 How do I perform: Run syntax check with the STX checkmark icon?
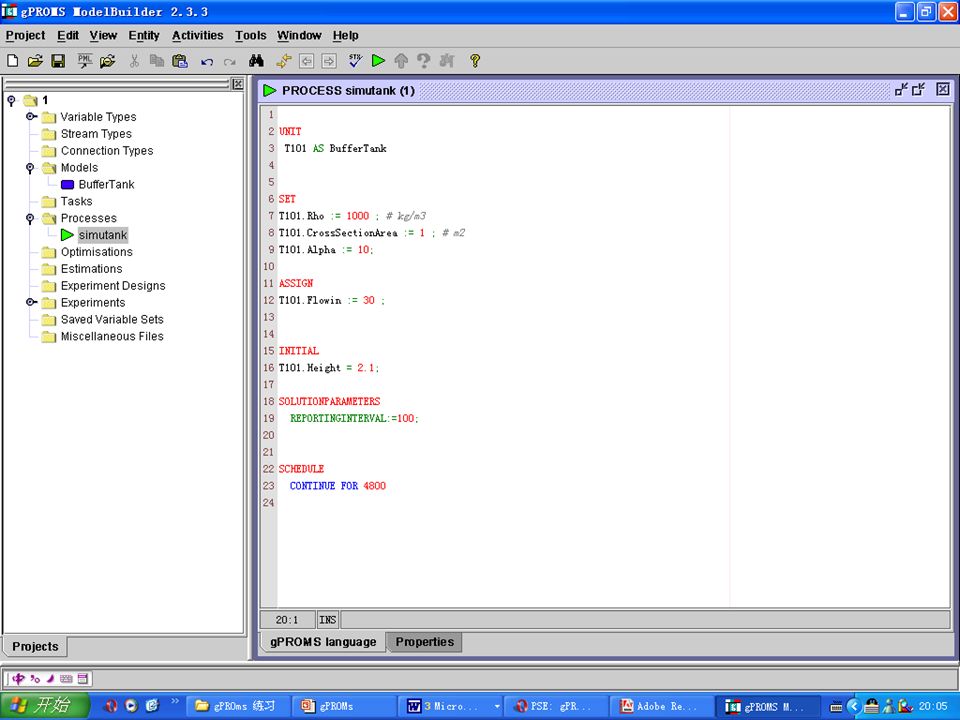(x=355, y=61)
